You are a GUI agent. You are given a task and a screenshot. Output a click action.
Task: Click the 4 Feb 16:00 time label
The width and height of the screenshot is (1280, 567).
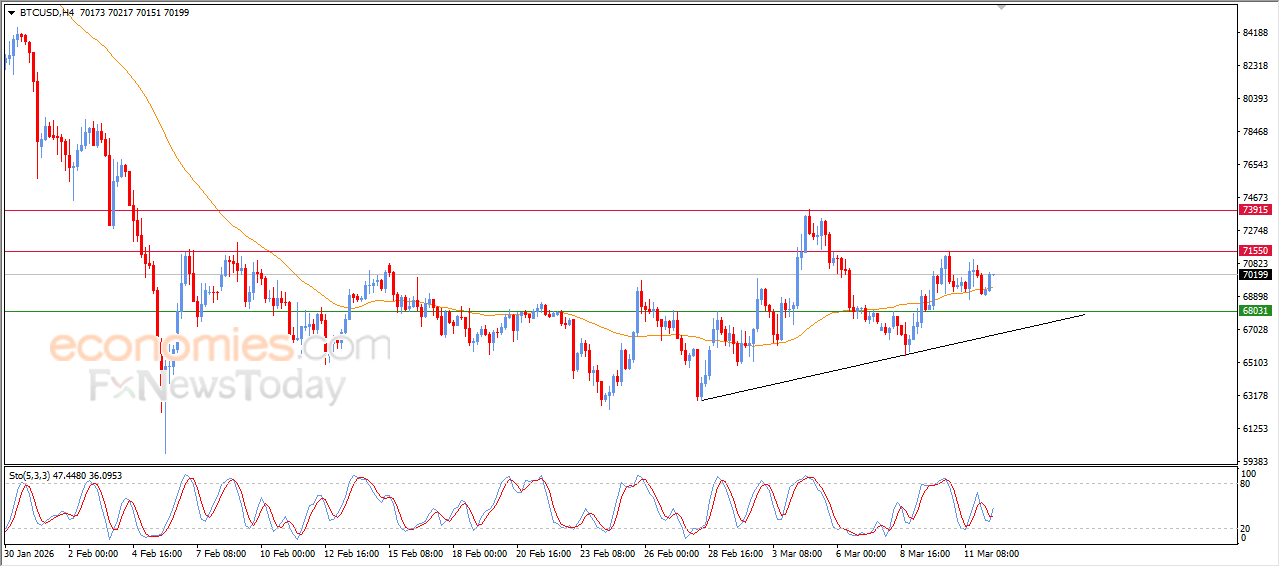pos(155,553)
